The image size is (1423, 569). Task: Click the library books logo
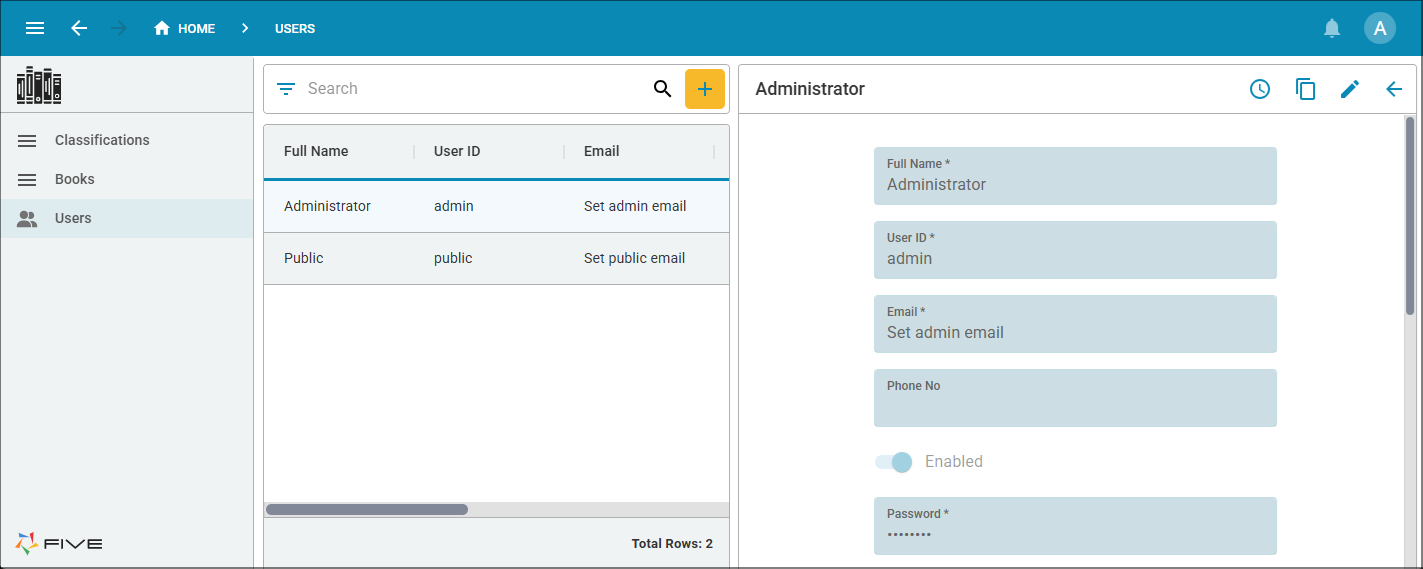click(39, 85)
